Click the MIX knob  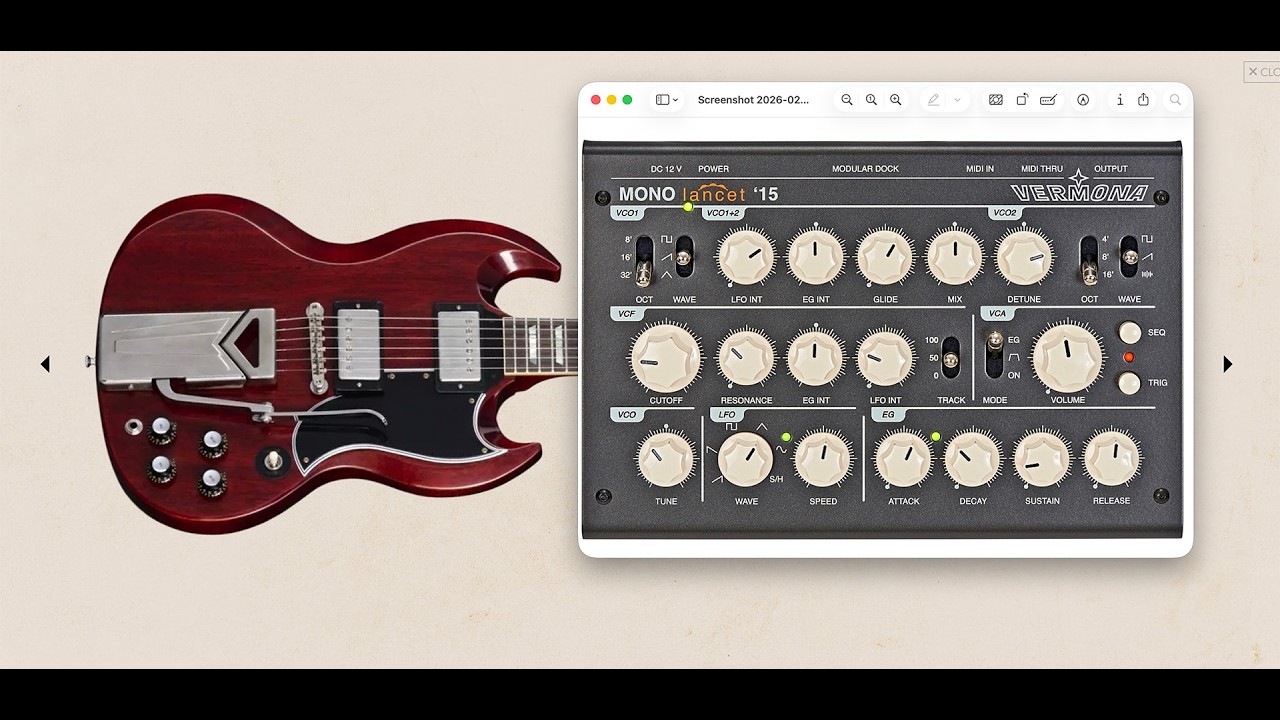[x=955, y=257]
